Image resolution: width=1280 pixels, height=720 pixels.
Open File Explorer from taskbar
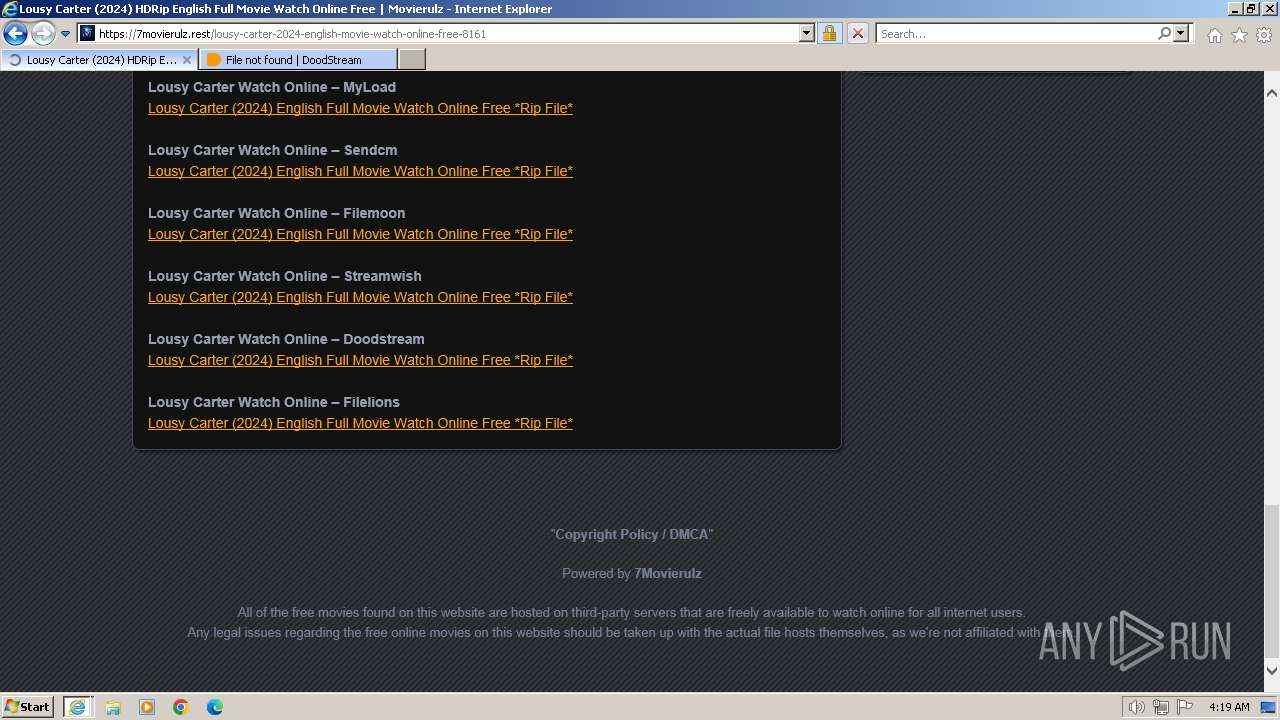[113, 707]
